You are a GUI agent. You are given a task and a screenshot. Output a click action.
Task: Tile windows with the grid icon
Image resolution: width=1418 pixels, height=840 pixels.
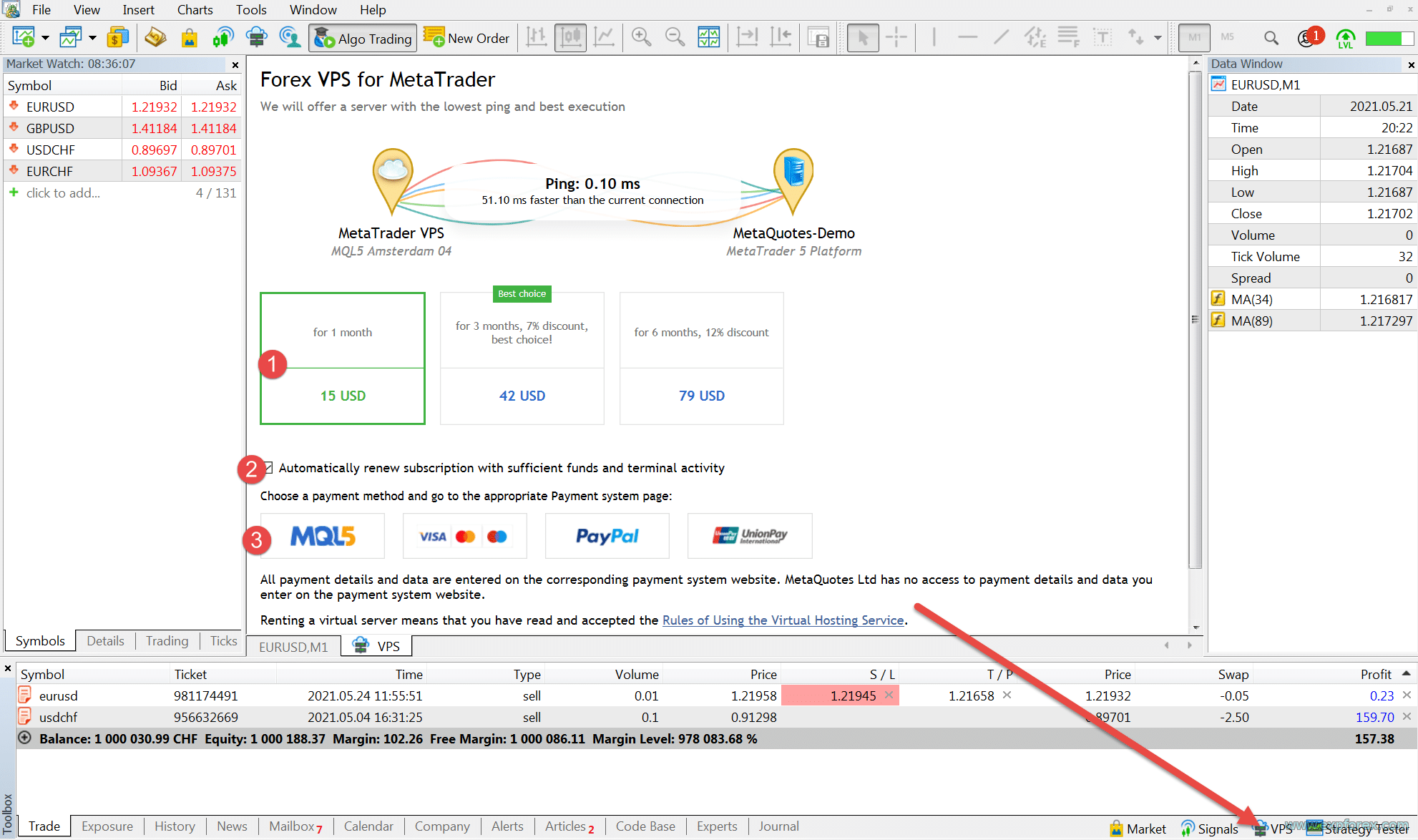[709, 37]
